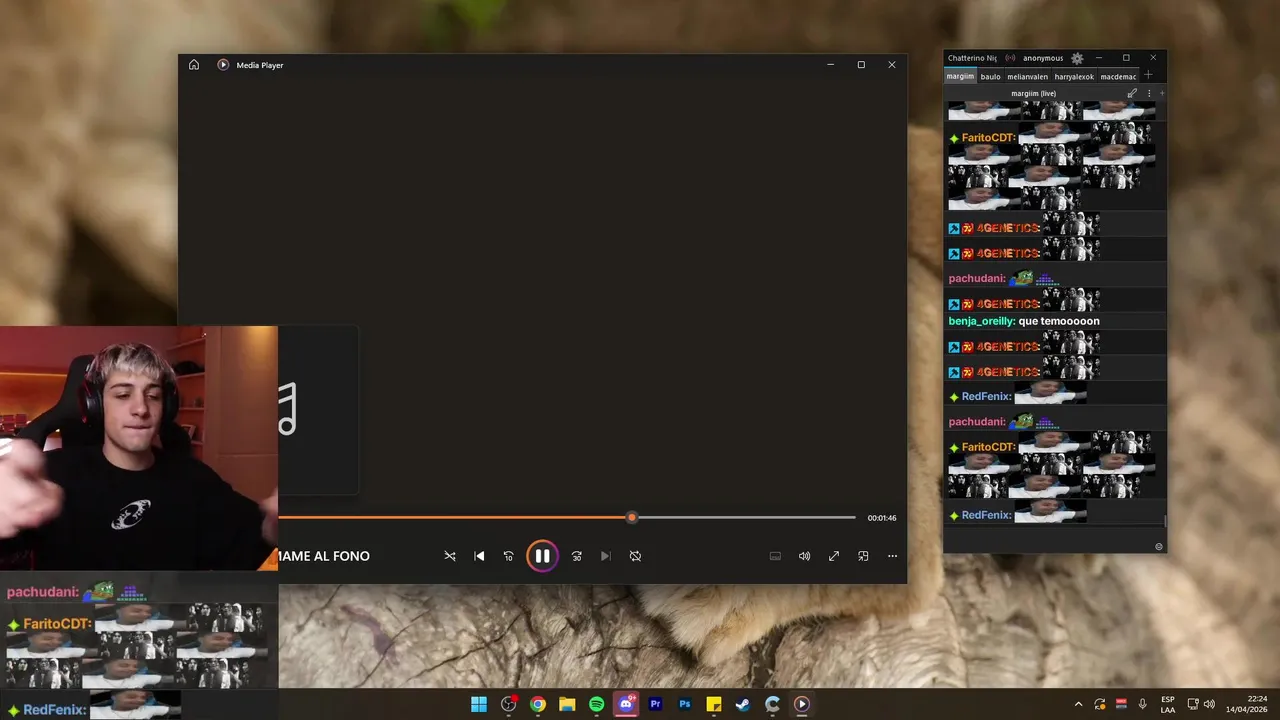Click the anonymous account button in Chatterino
The height and width of the screenshot is (720, 1280).
coord(1043,58)
